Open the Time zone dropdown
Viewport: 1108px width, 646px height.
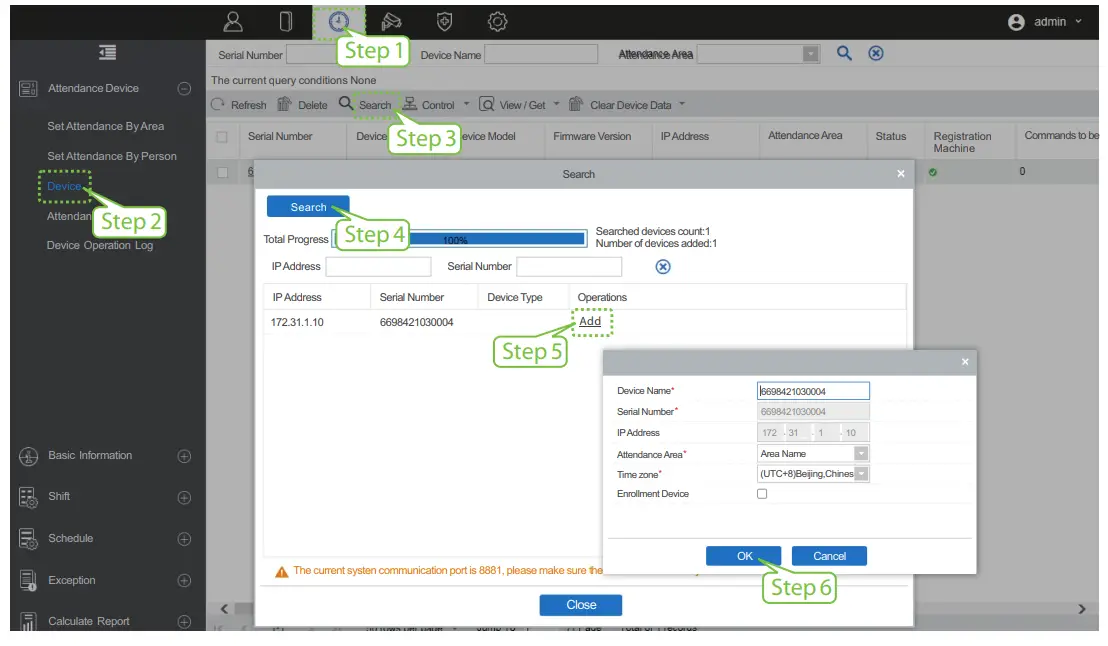tap(861, 474)
